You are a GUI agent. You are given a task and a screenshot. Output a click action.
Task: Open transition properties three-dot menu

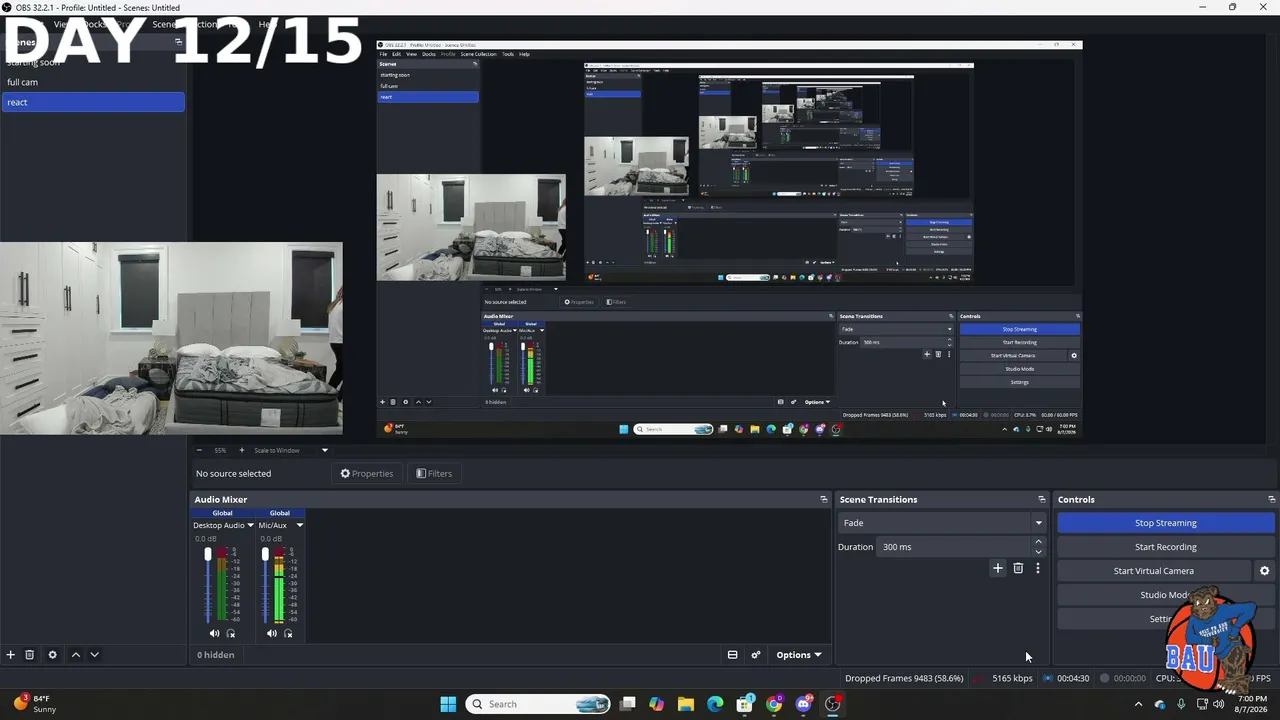(x=1038, y=568)
